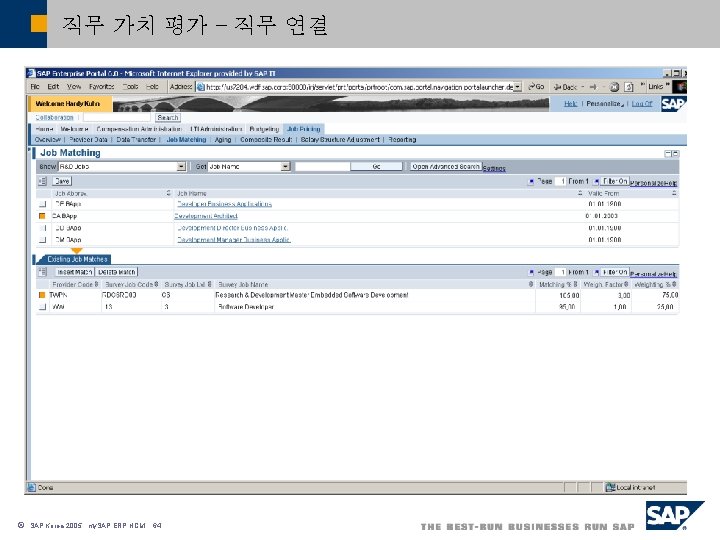720x540 pixels.
Task: Click the table options icon beside Save
Action: coord(42,181)
